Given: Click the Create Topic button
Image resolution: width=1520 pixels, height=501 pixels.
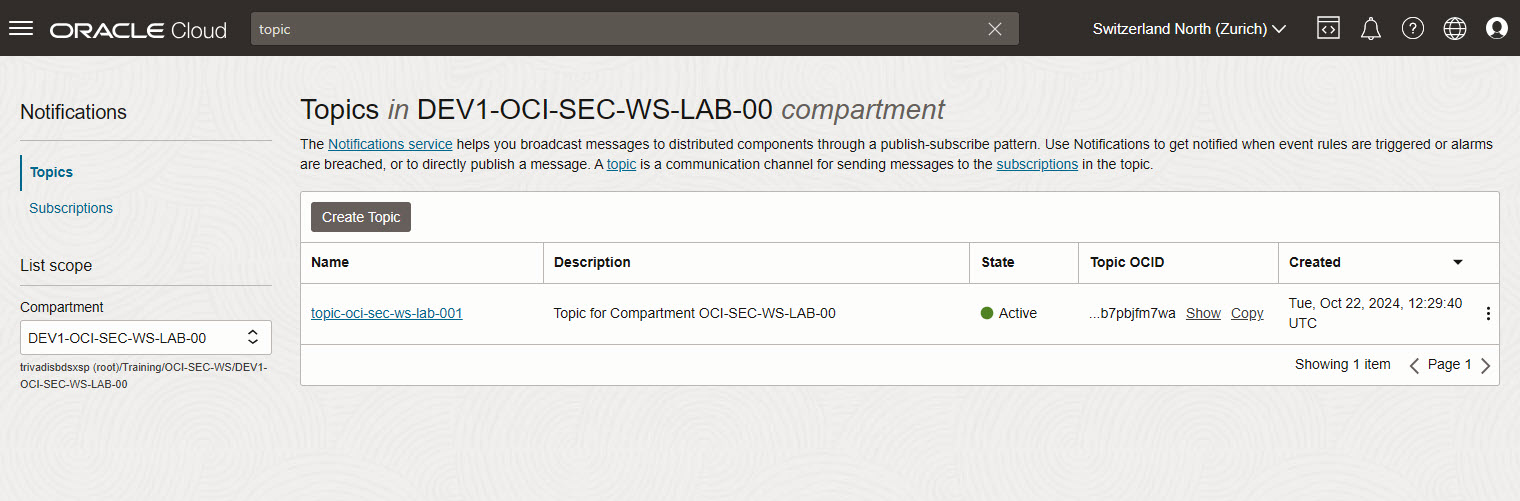Looking at the screenshot, I should tap(361, 217).
